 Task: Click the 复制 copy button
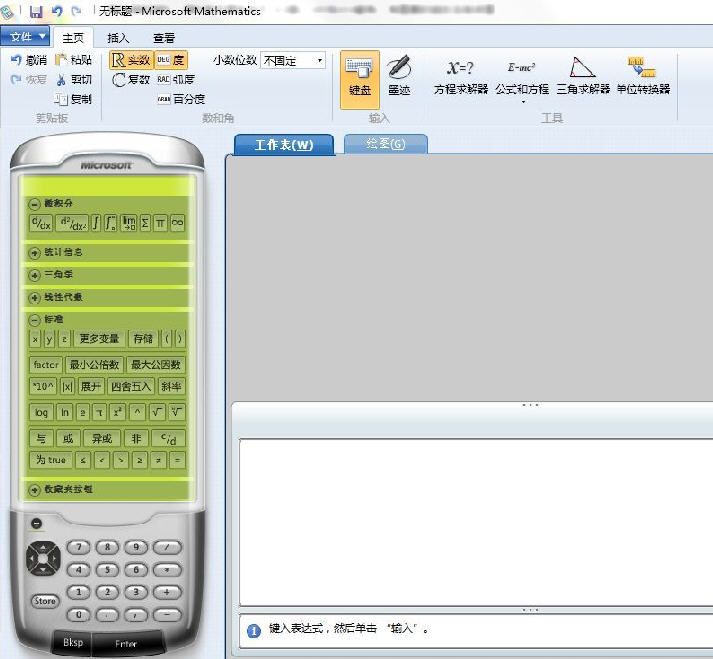(x=73, y=99)
